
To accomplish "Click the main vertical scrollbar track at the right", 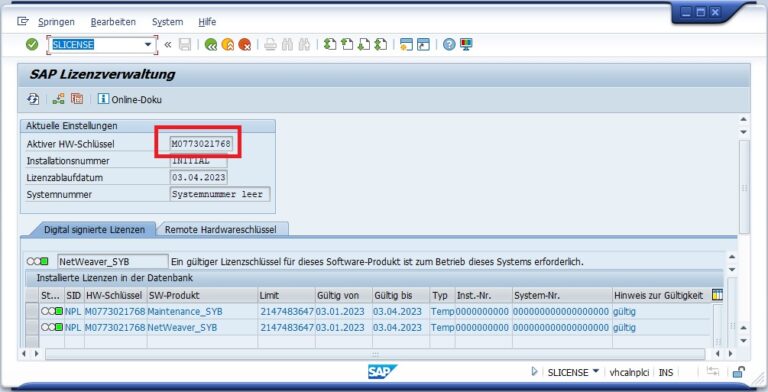I will (744, 187).
